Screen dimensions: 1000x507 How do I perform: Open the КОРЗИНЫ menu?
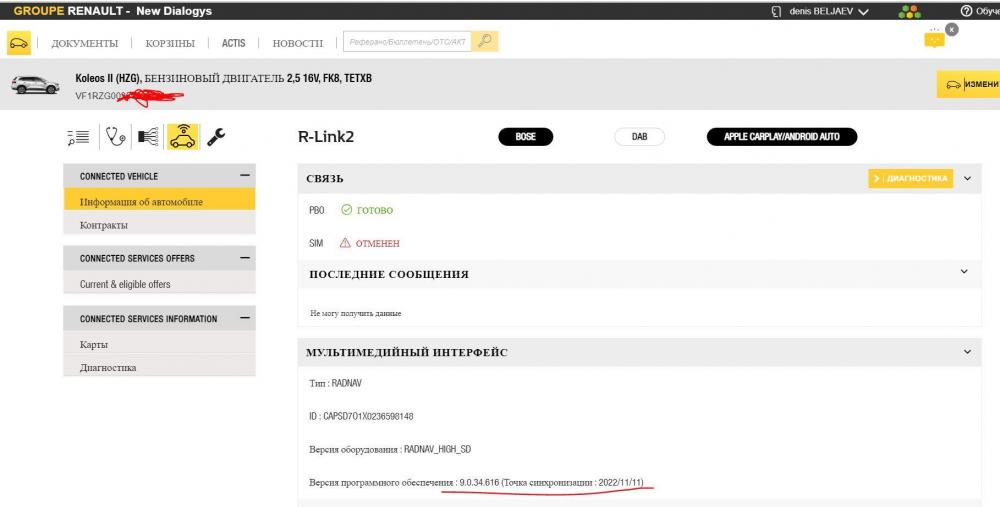pos(170,43)
